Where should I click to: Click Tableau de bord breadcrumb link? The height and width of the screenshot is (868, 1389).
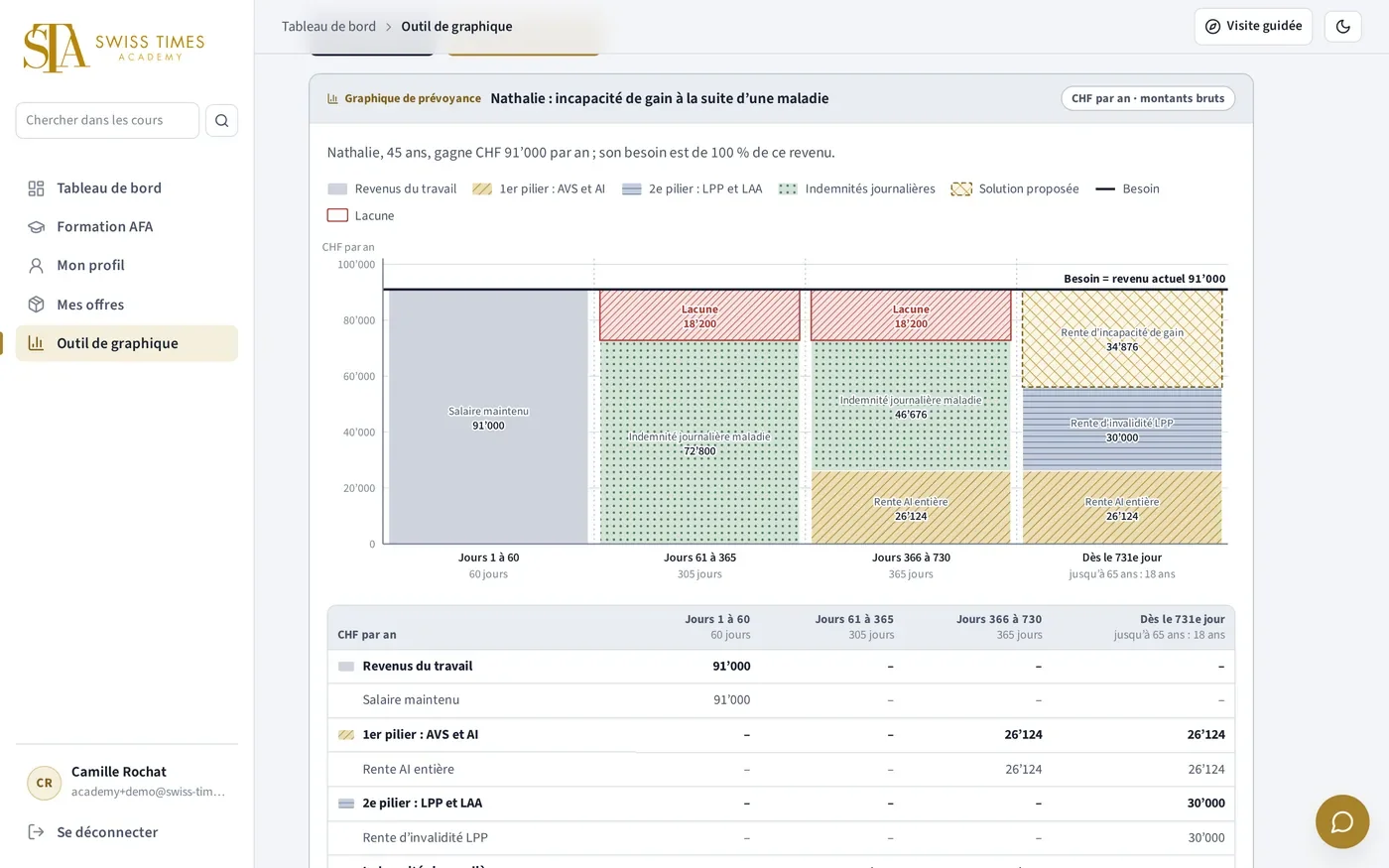pos(328,27)
